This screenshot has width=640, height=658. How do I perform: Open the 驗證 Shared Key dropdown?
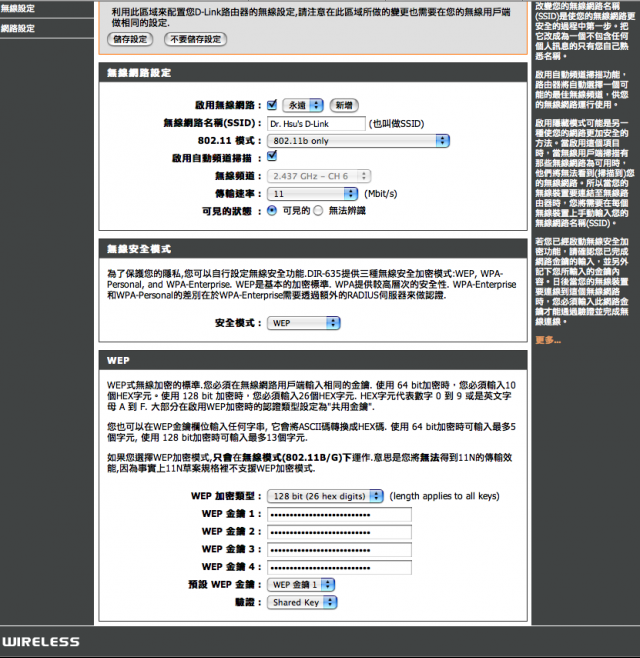[x=302, y=603]
